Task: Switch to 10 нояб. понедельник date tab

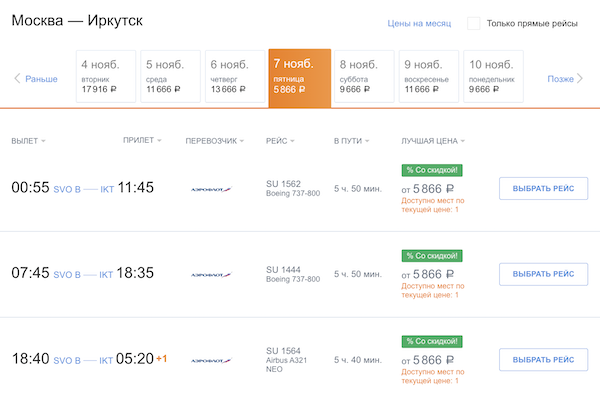Action: [494, 77]
